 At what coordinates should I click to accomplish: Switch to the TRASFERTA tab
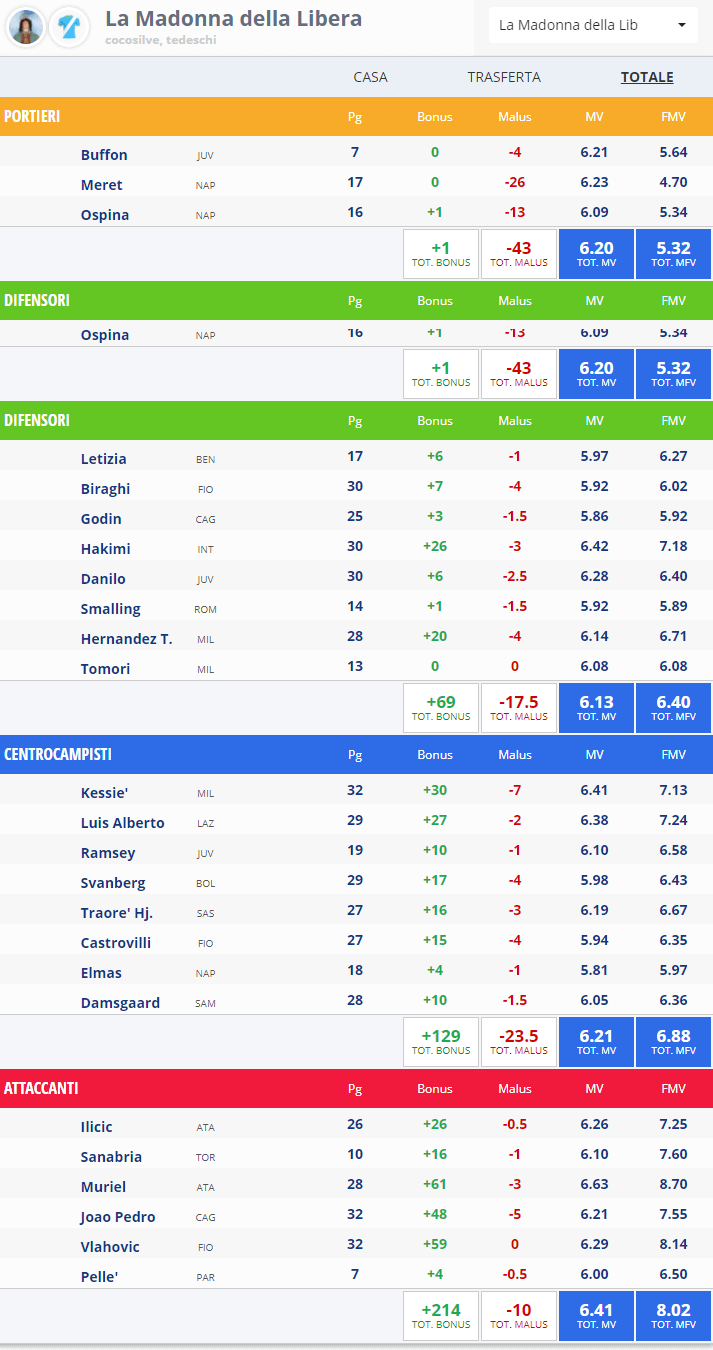click(504, 77)
